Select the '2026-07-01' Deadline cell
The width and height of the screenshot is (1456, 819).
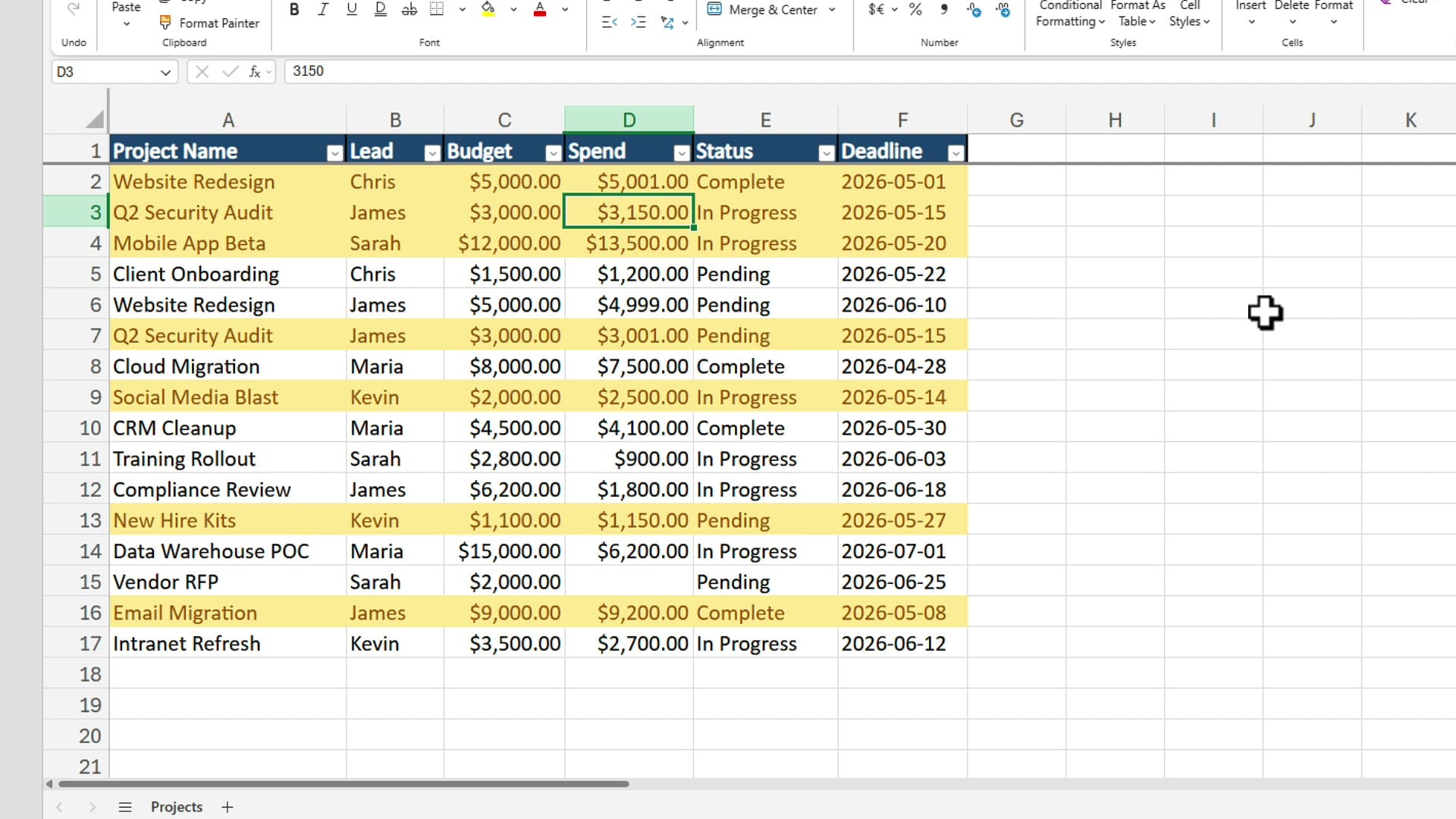[902, 551]
